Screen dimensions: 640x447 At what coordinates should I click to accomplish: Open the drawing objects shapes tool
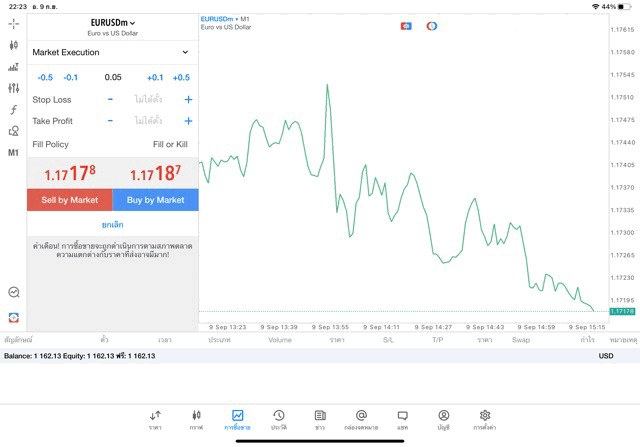pos(13,131)
